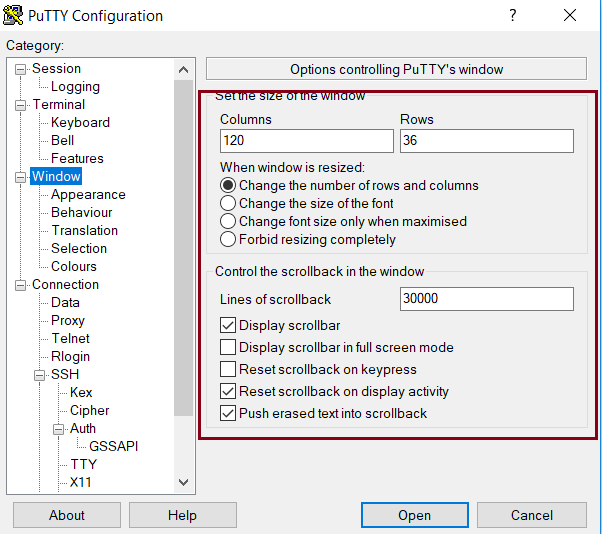Select Telnet under Connection
This screenshot has width=602, height=534.
point(70,338)
